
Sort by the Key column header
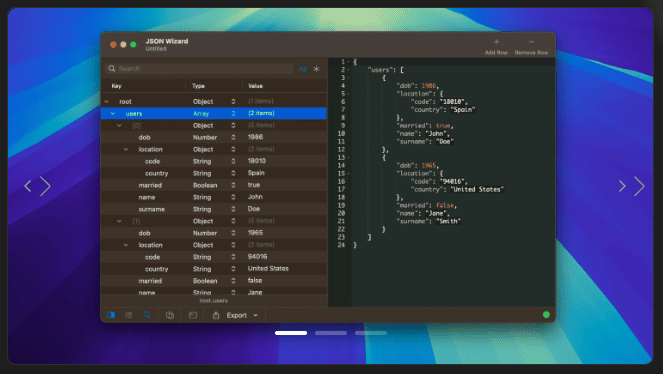117,86
